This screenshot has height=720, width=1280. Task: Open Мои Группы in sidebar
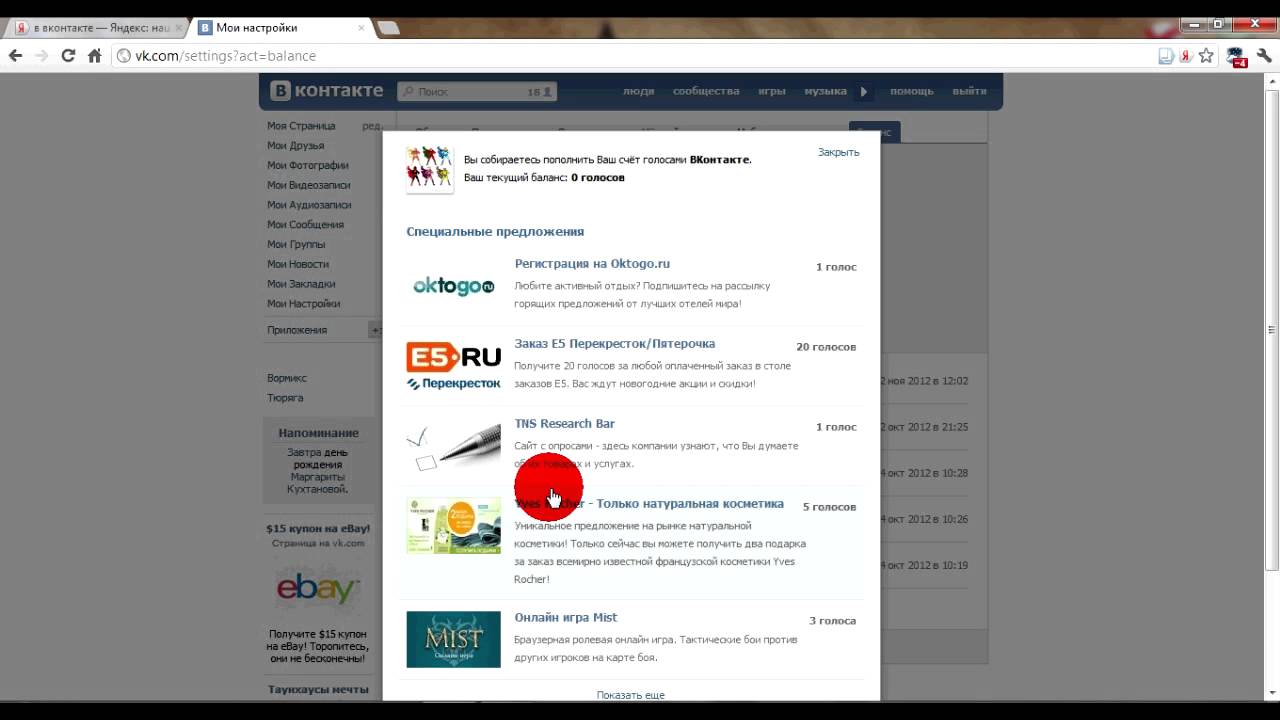295,244
